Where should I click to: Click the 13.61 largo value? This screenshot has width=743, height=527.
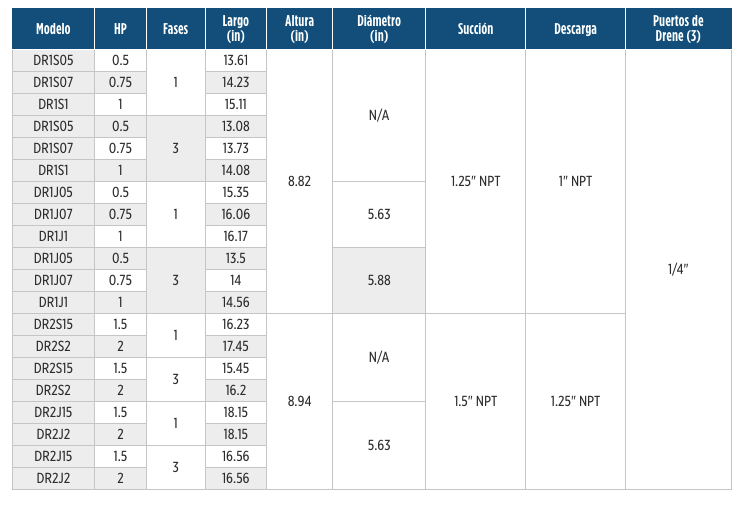tap(236, 61)
